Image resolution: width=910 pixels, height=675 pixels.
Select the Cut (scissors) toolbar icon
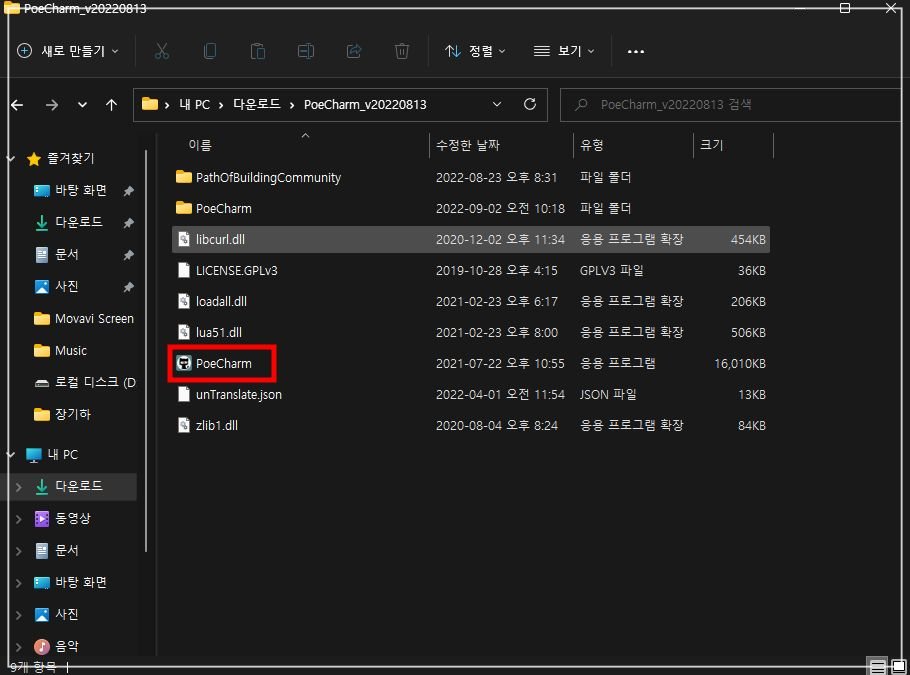162,51
